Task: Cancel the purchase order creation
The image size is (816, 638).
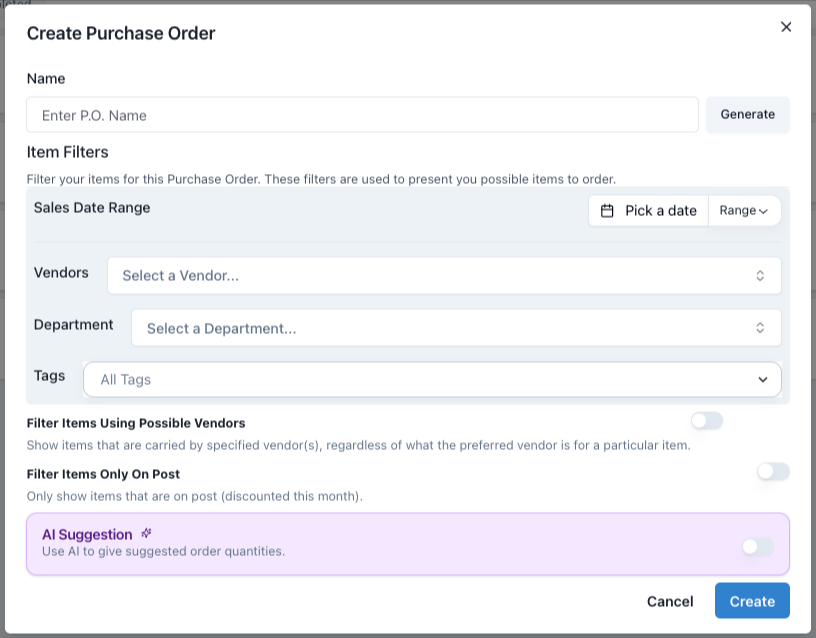Action: (x=670, y=601)
